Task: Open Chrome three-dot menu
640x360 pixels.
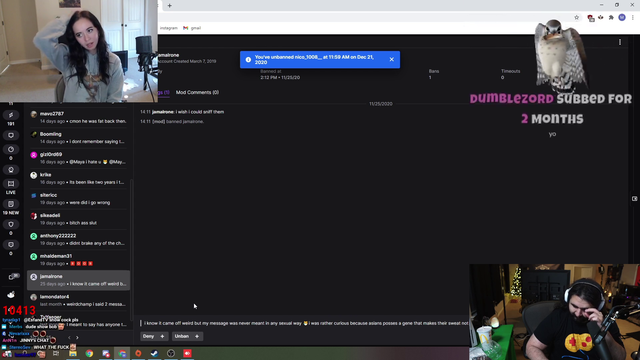Action: click(633, 18)
